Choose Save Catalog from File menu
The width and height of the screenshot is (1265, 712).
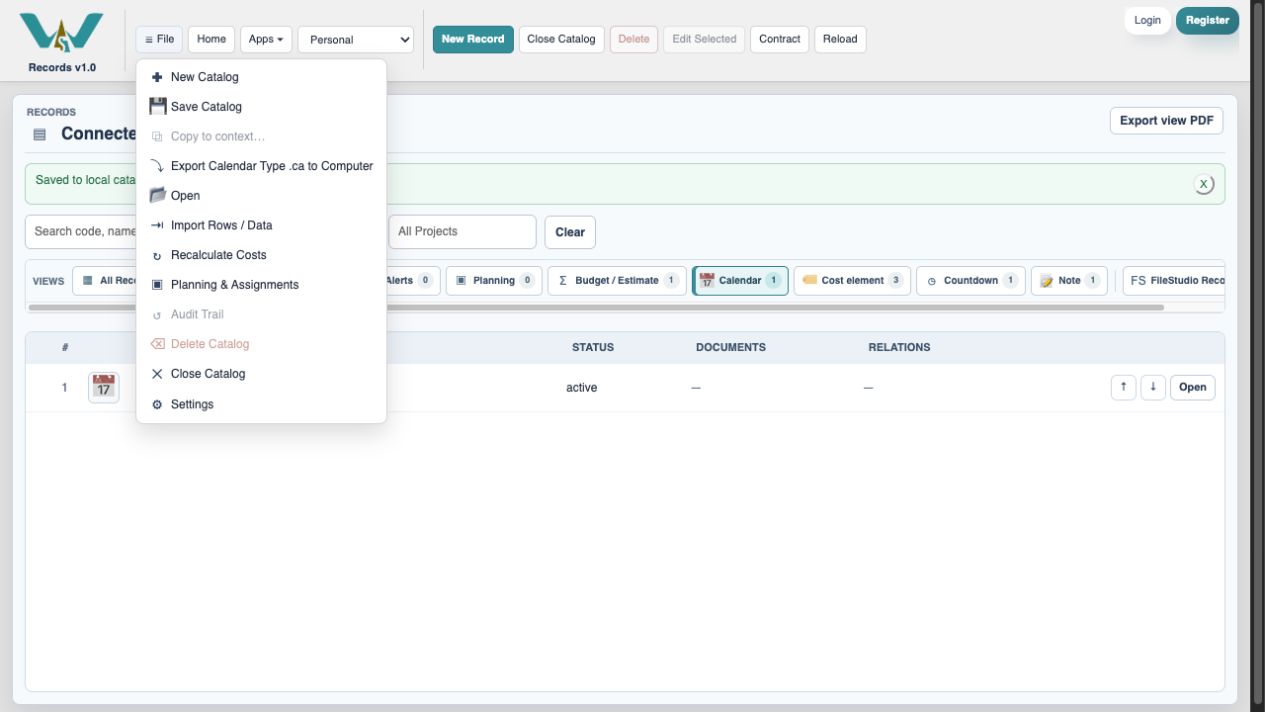[x=261, y=107]
